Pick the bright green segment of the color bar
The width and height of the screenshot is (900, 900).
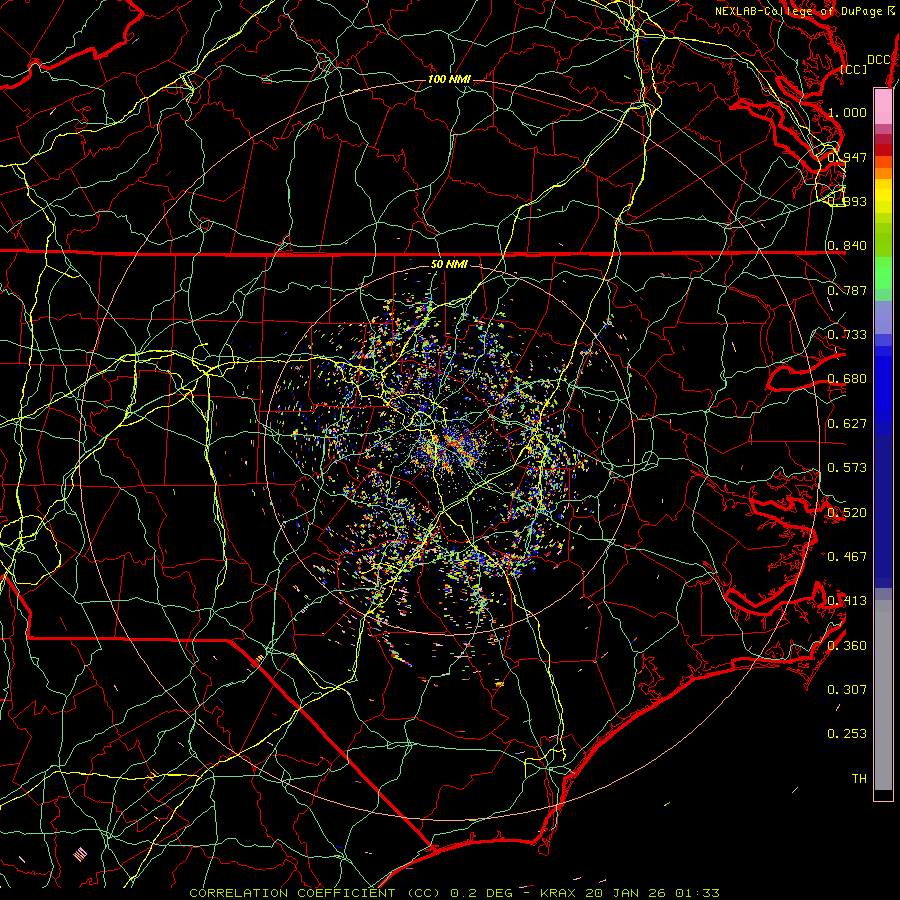coord(883,273)
